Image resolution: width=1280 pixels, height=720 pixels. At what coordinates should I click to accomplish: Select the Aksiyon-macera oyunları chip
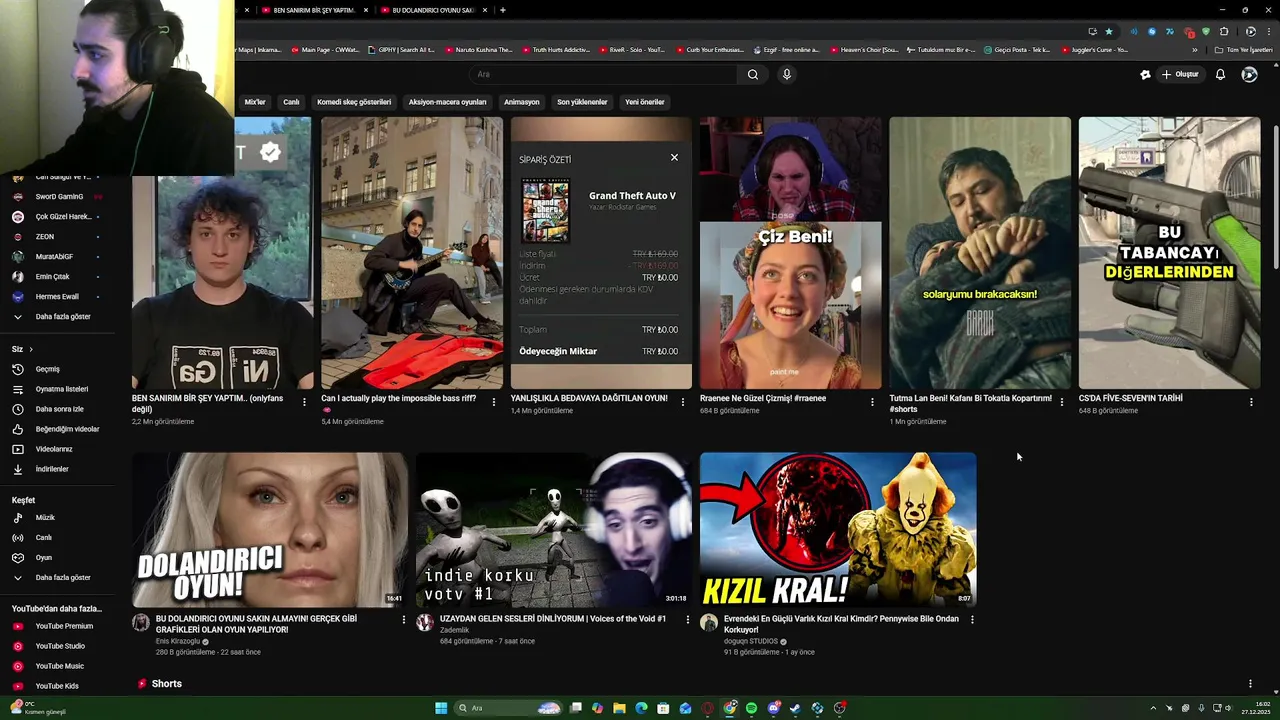[447, 102]
